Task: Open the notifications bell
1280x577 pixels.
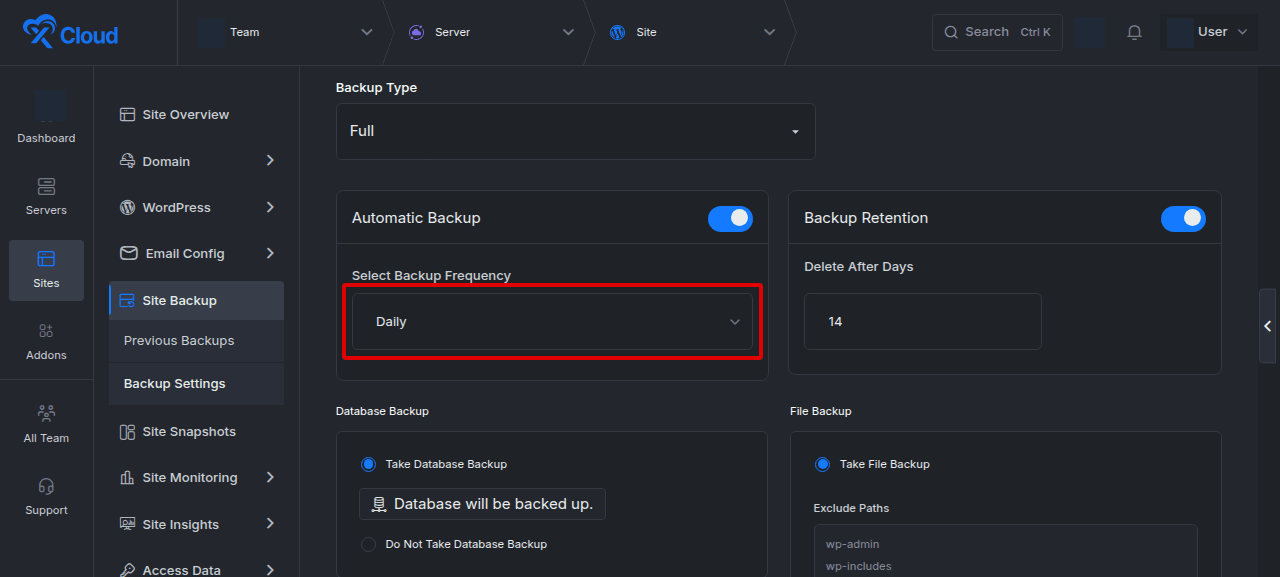Action: 1134,32
